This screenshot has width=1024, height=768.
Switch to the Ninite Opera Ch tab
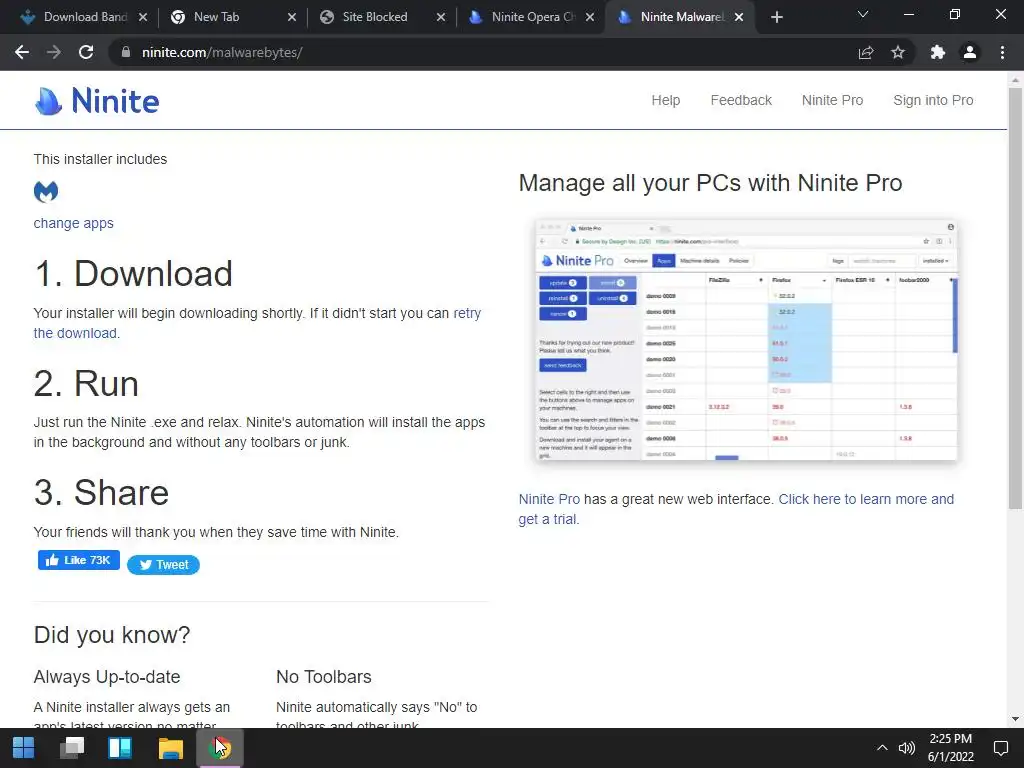(x=530, y=17)
